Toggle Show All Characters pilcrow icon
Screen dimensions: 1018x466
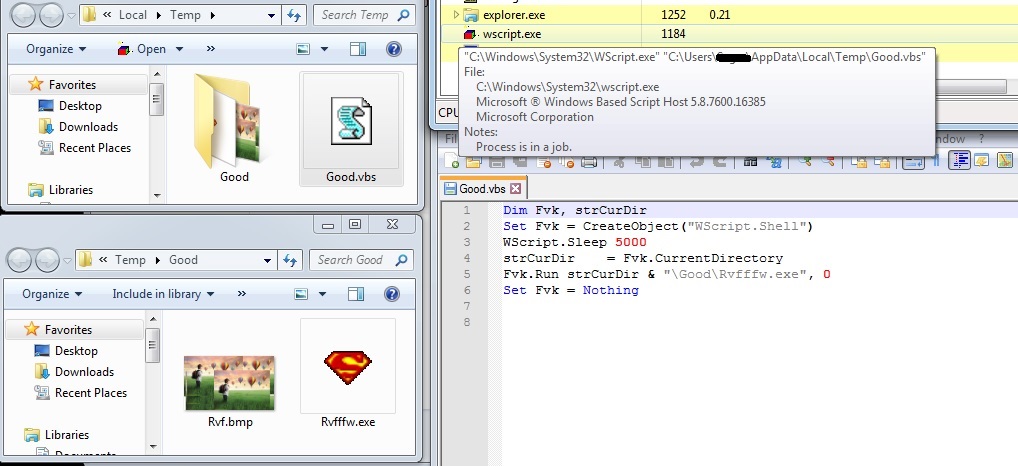coord(937,162)
